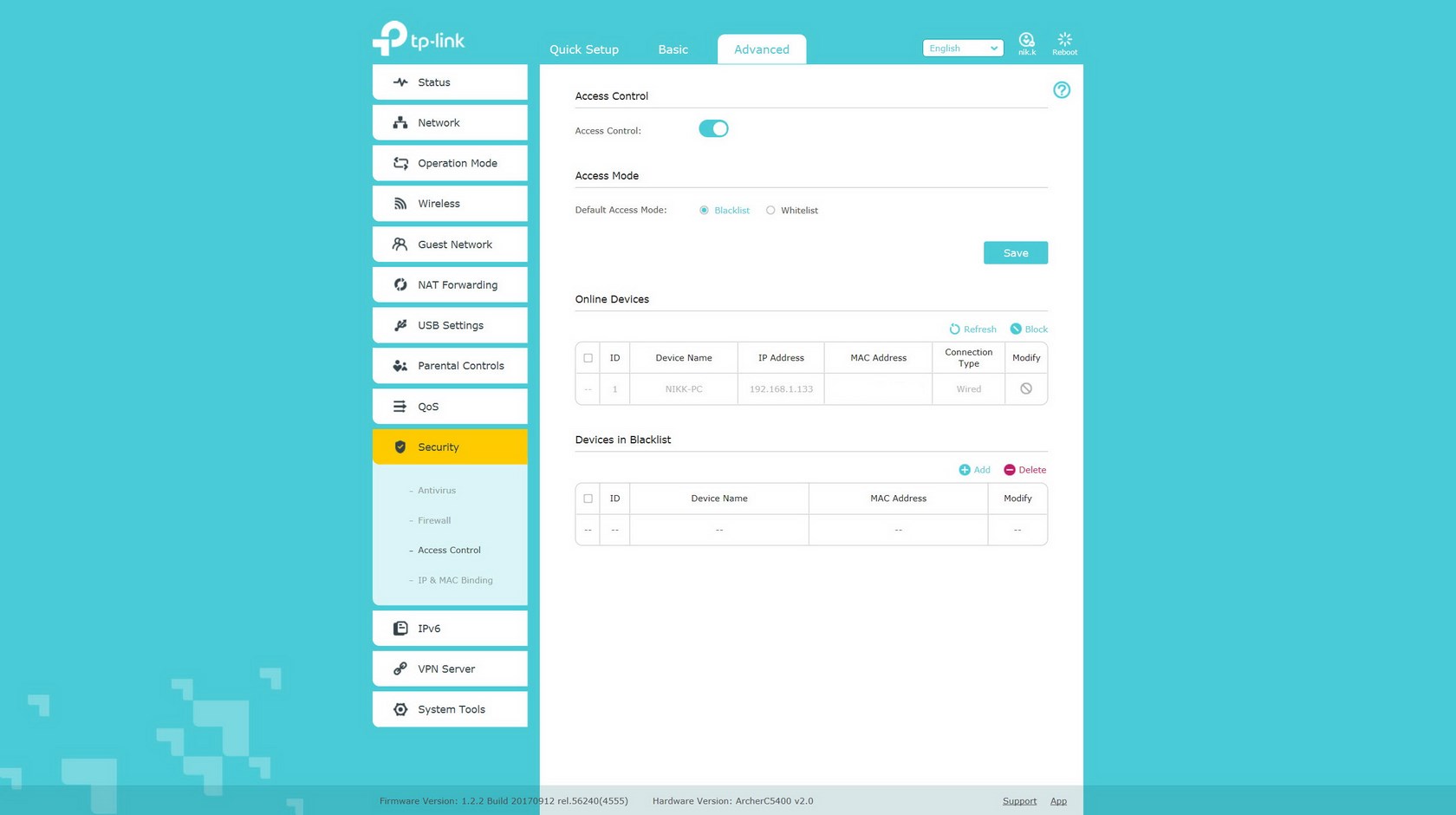
Task: Click the Security shield icon
Action: click(x=400, y=447)
